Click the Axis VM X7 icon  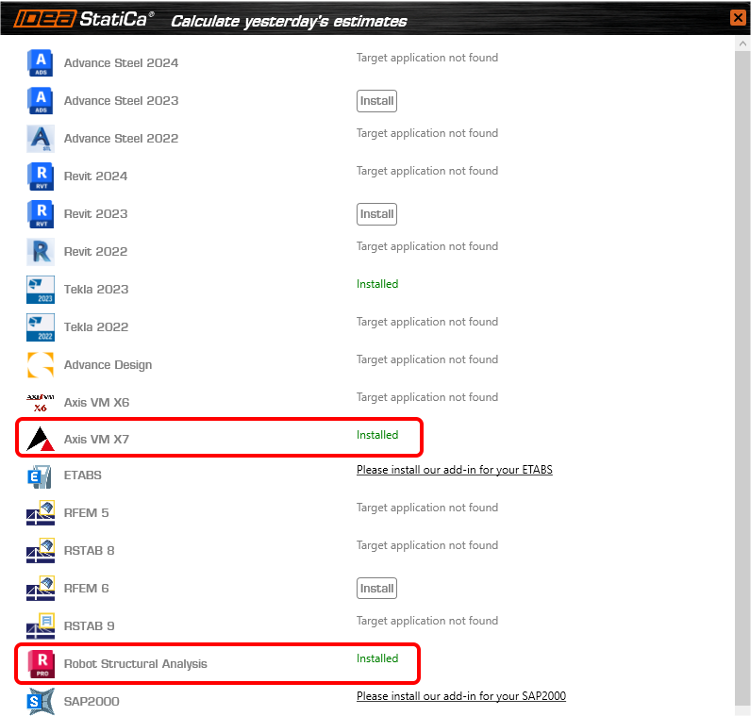point(40,439)
